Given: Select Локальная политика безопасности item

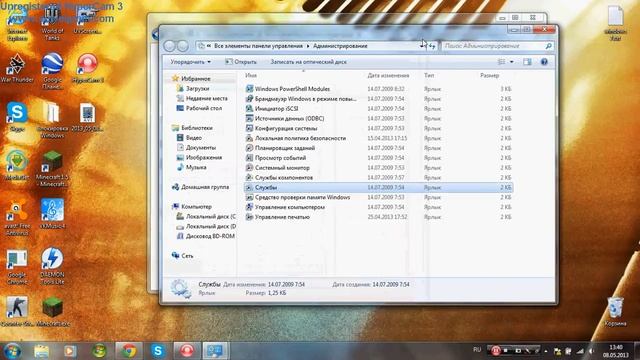Looking at the screenshot, I should click(378, 138).
